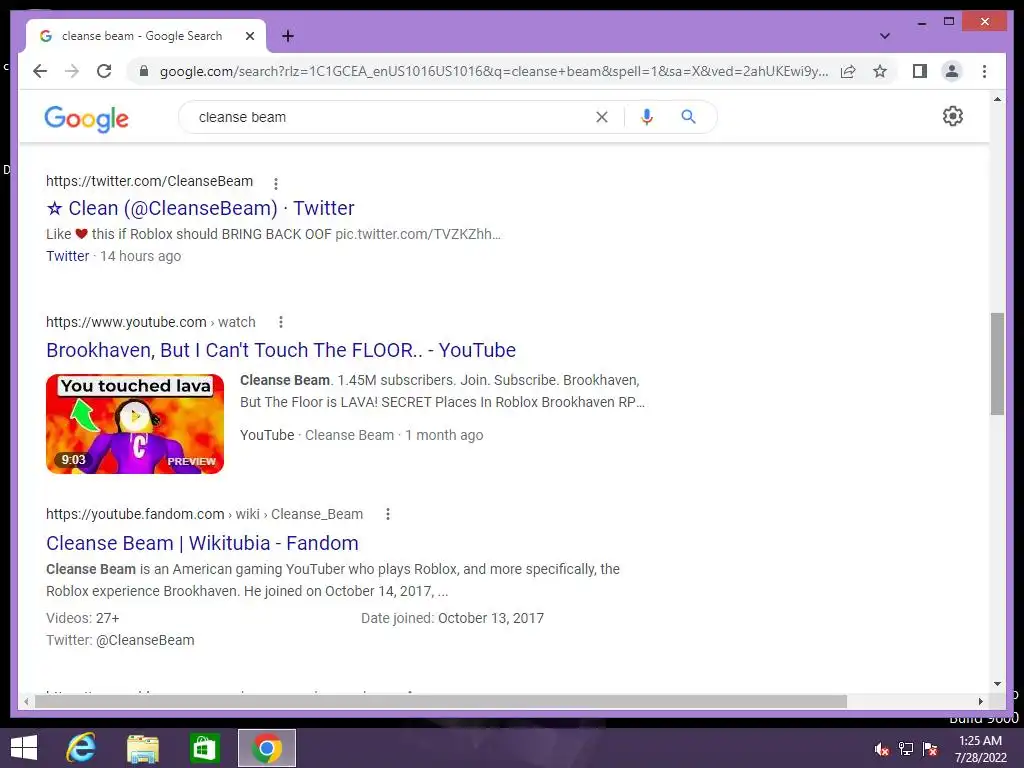Open a new tab with the plus button
Image resolution: width=1024 pixels, height=768 pixels.
tap(287, 36)
